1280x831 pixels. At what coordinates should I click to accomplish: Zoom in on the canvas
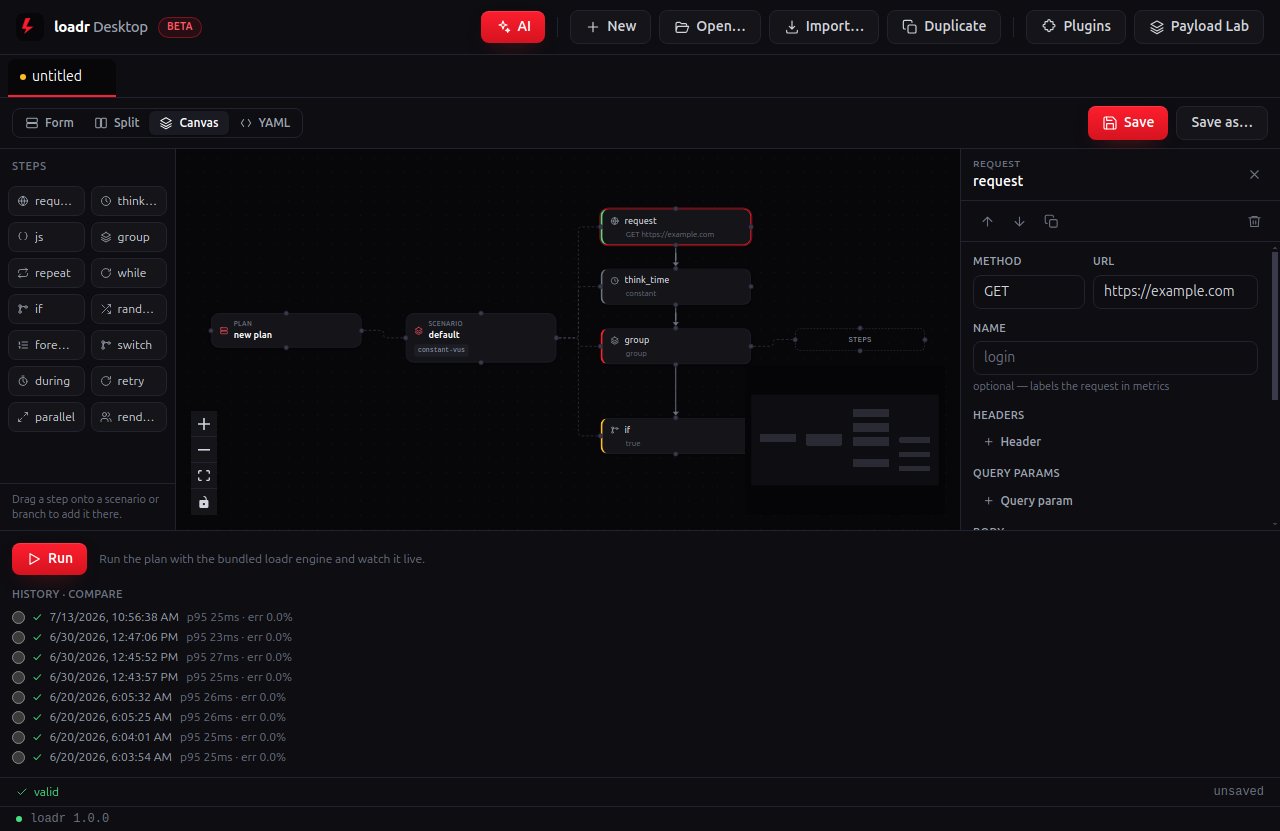pyautogui.click(x=204, y=424)
